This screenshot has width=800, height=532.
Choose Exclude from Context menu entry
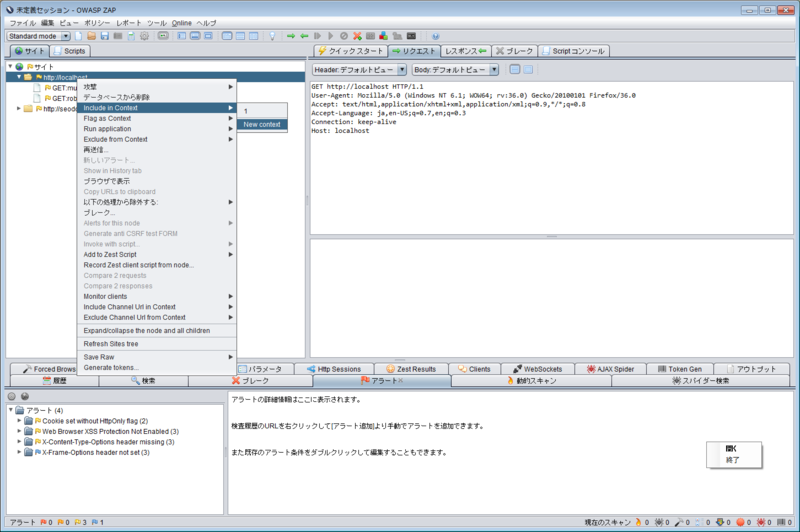pos(157,139)
